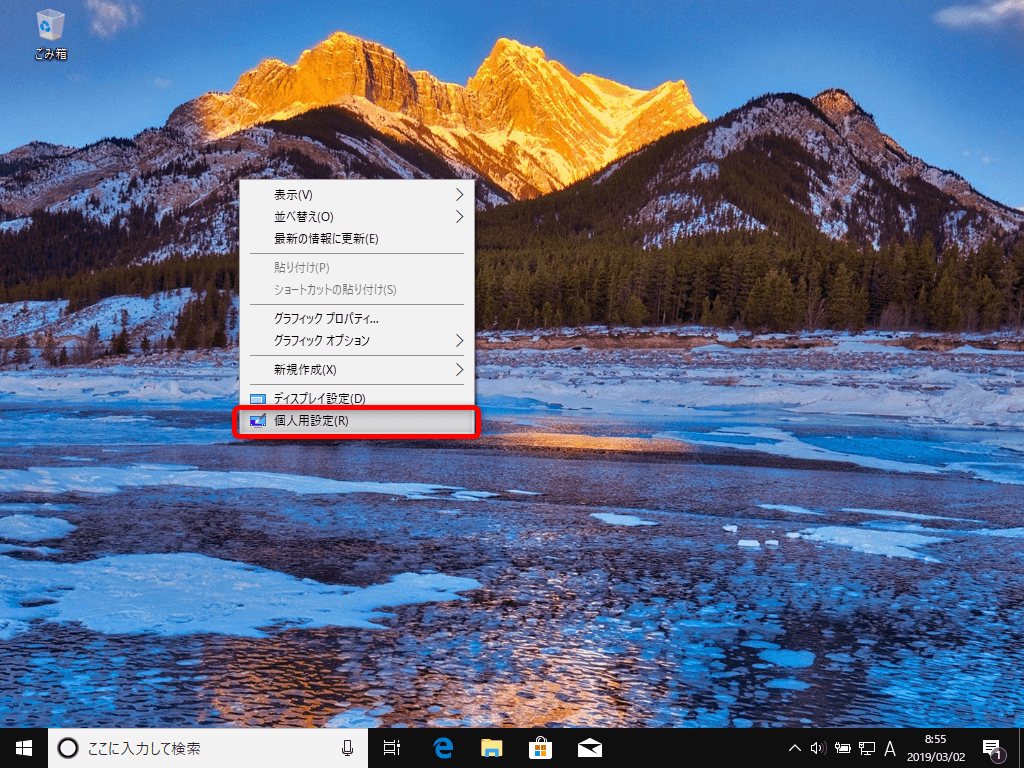
Task: Click the display icon beside ディスプレイ設定
Action: 258,399
